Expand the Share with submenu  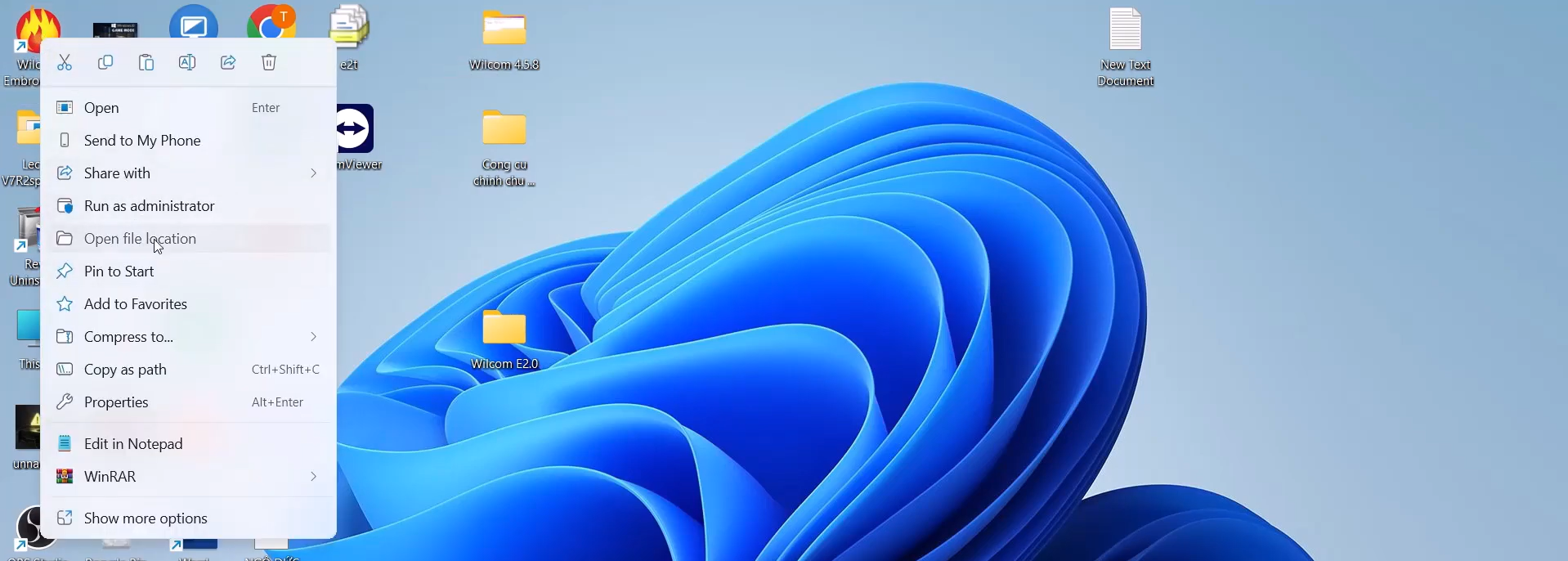[313, 173]
